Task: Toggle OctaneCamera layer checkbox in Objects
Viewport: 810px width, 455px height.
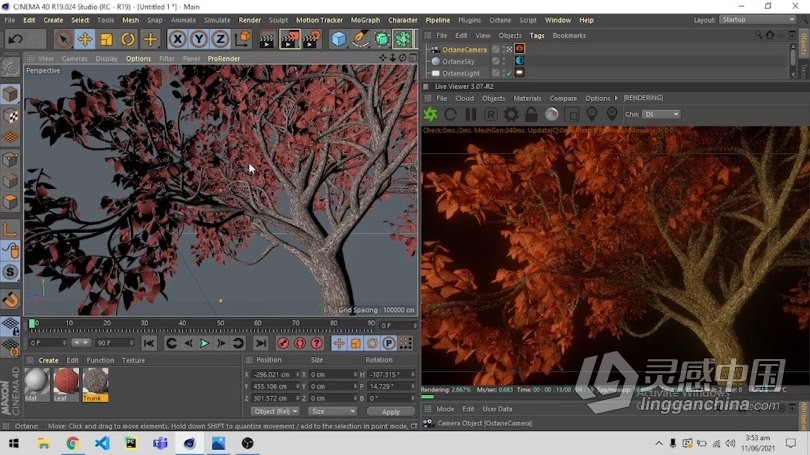Action: (495, 49)
